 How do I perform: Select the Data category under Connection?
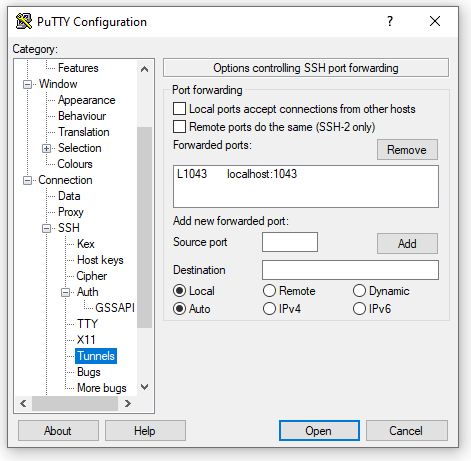pos(69,196)
